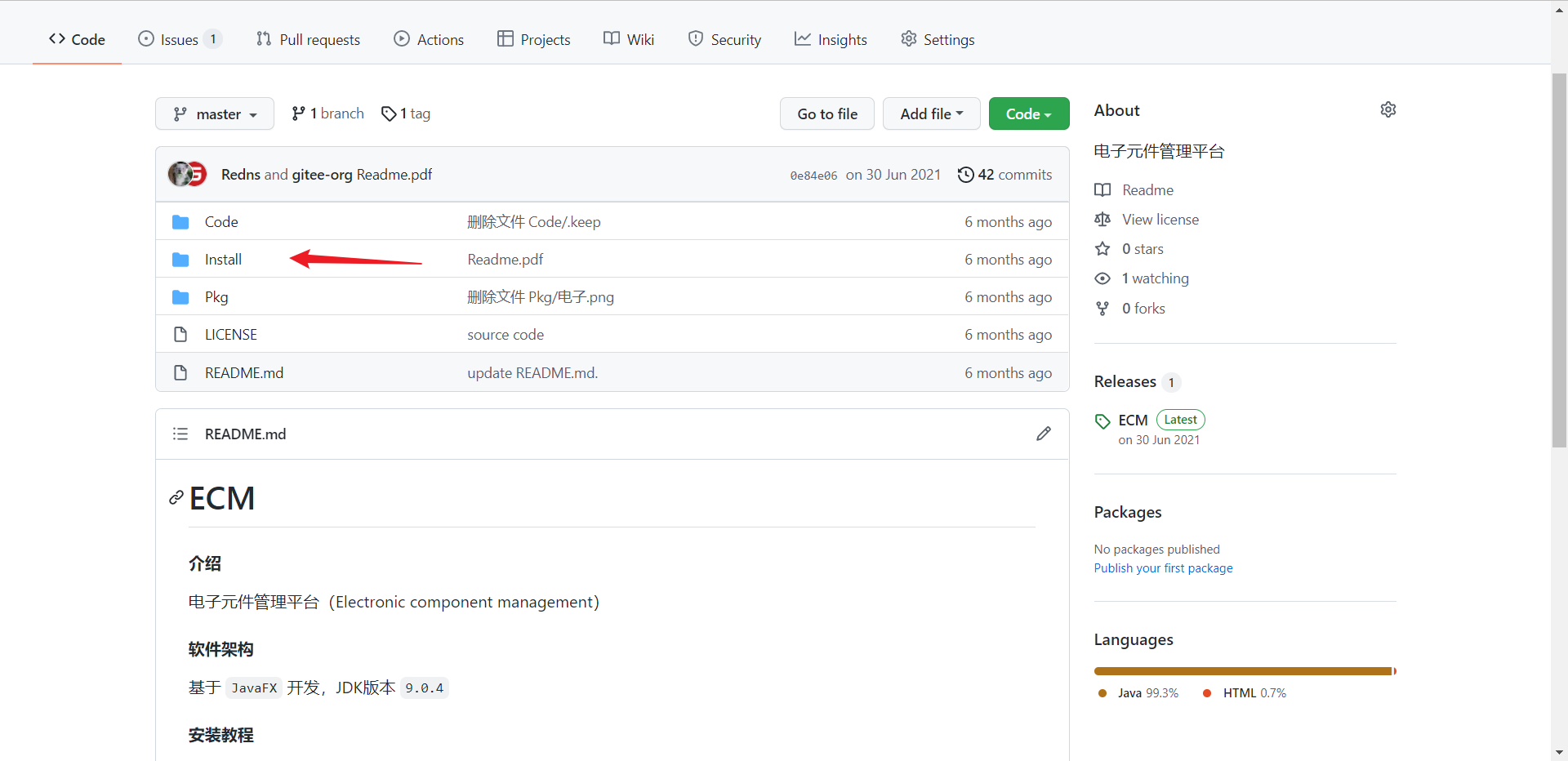Click the Go to file button
This screenshot has height=761, width=1568.
point(826,114)
